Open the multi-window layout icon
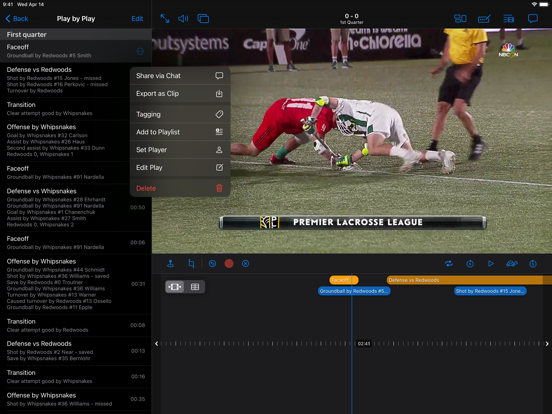This screenshot has width=552, height=414. pyautogui.click(x=203, y=18)
